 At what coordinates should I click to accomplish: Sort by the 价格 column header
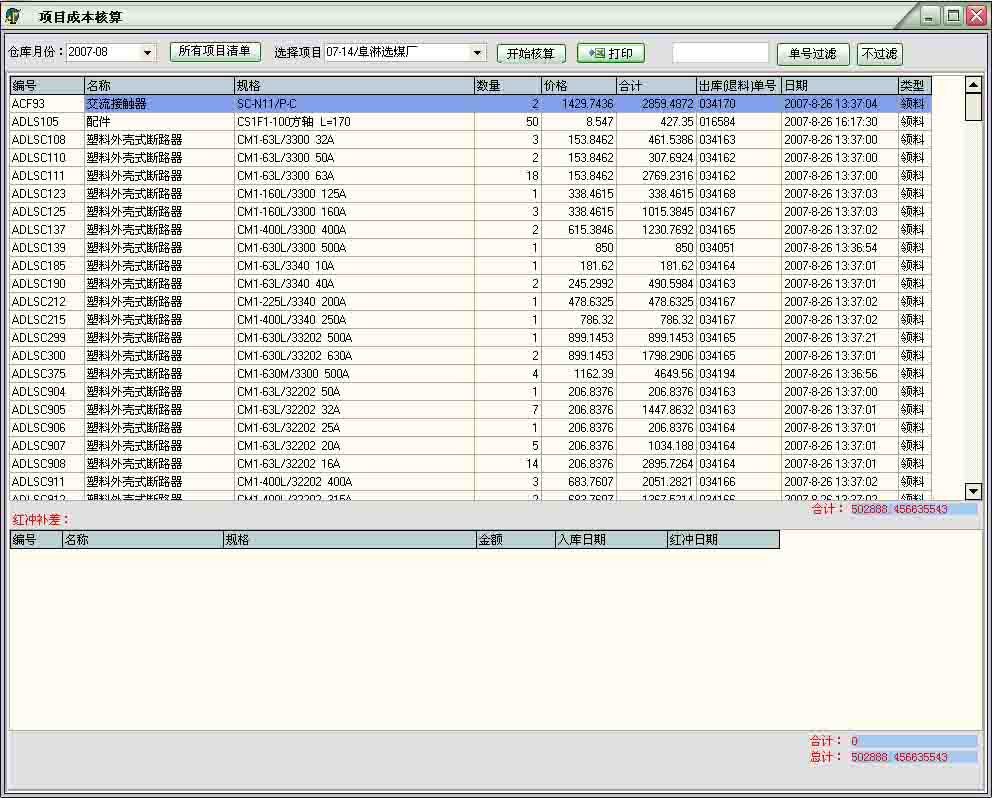578,86
